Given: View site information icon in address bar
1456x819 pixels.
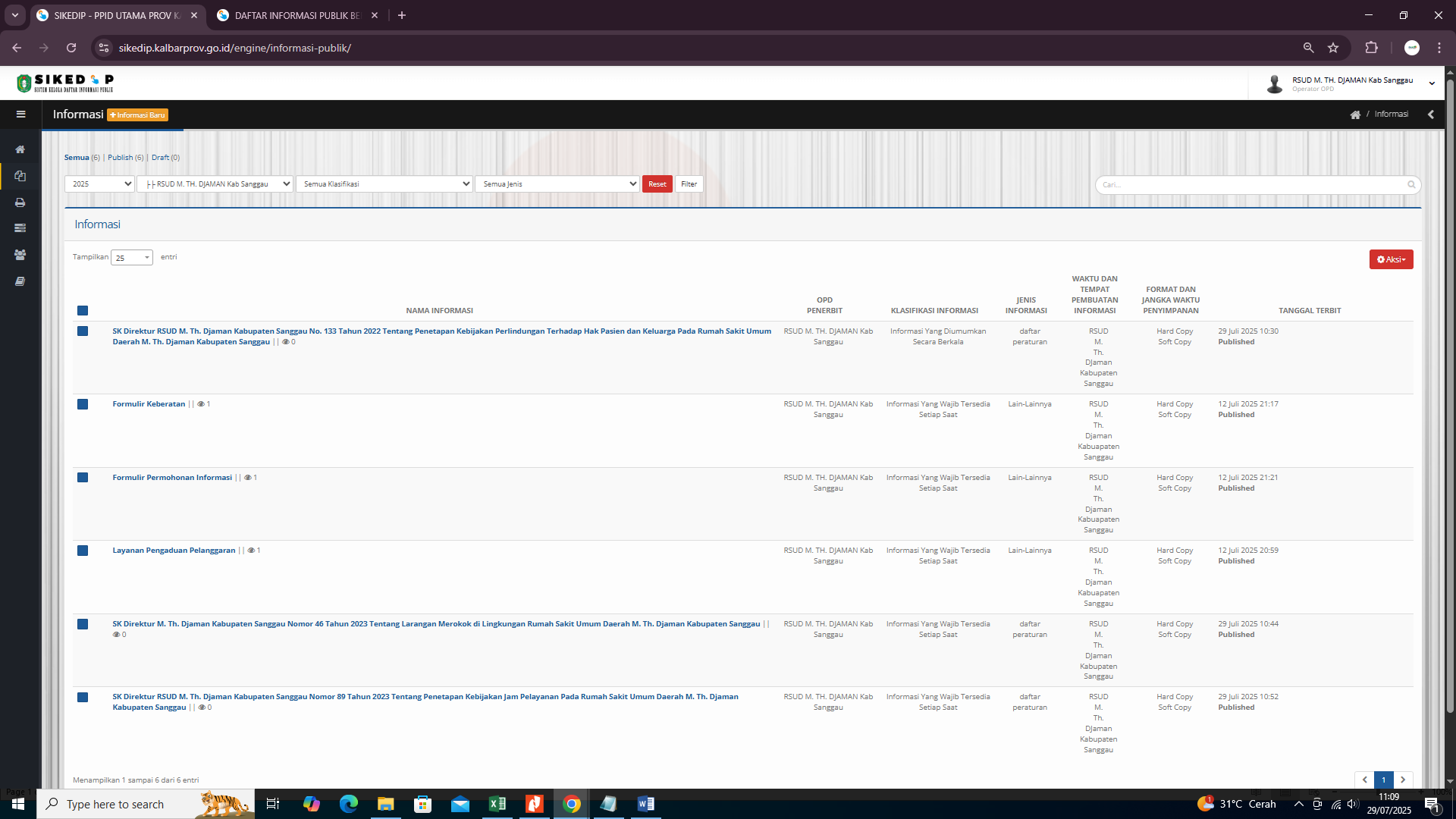Looking at the screenshot, I should coord(104,48).
